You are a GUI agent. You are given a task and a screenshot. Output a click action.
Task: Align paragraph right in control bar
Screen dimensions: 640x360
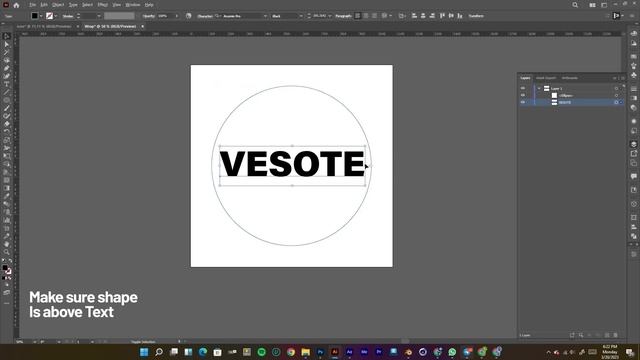(374, 16)
